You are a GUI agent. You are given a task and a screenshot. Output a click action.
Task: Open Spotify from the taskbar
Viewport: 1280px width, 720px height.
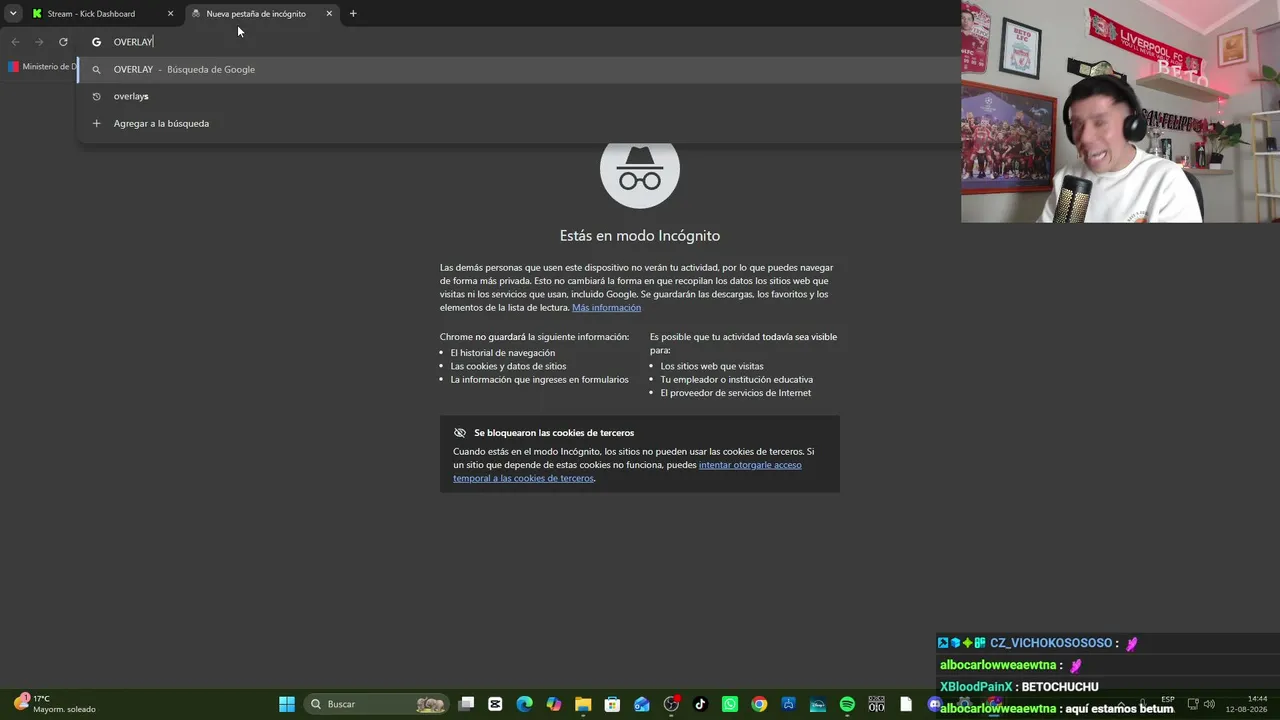(x=847, y=704)
